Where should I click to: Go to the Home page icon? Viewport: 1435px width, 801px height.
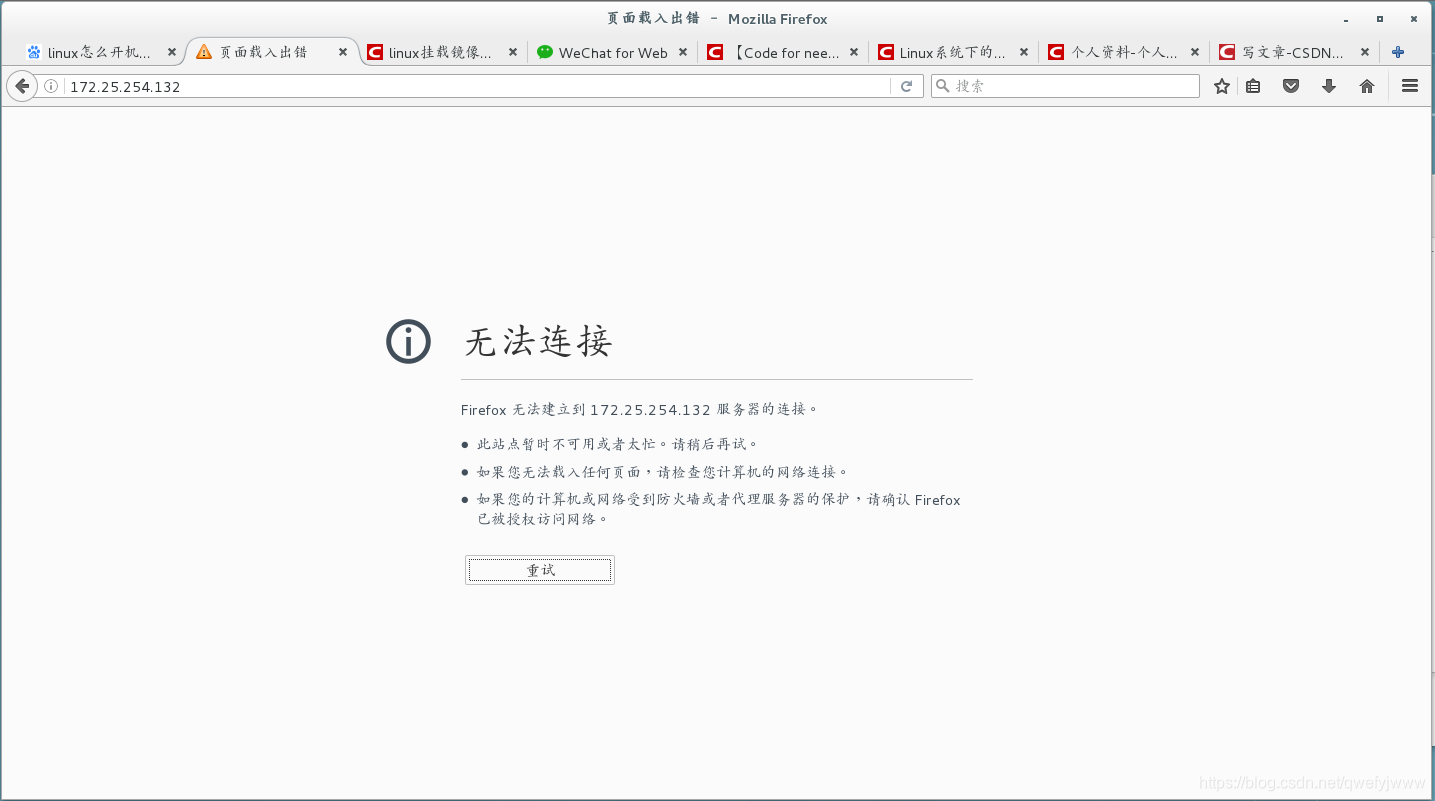pos(1367,87)
